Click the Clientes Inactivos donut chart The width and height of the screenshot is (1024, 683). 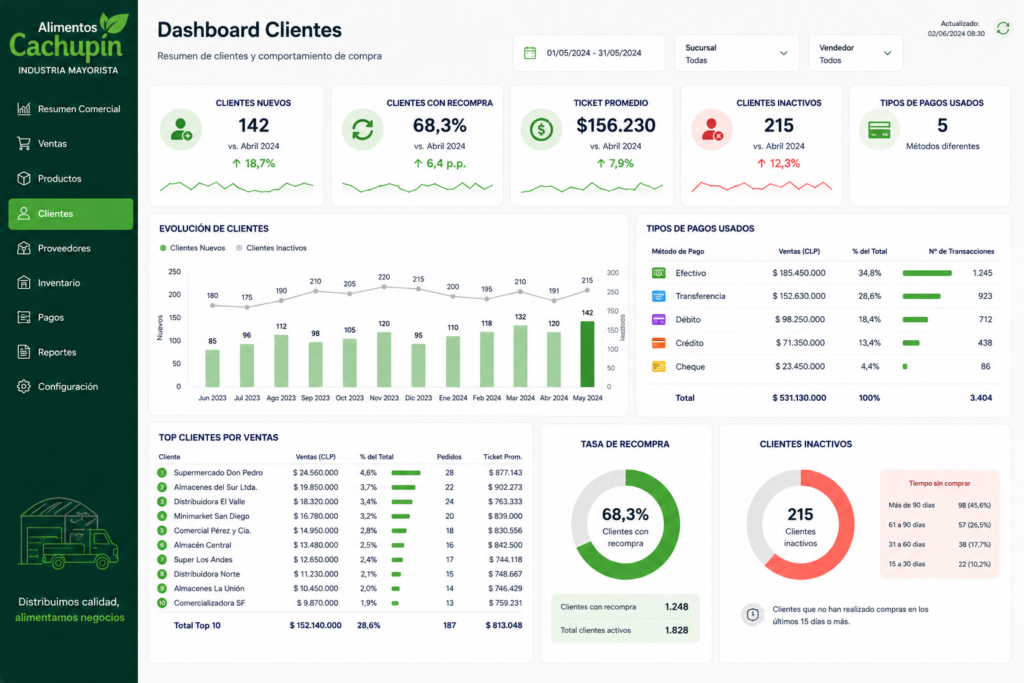coord(800,524)
